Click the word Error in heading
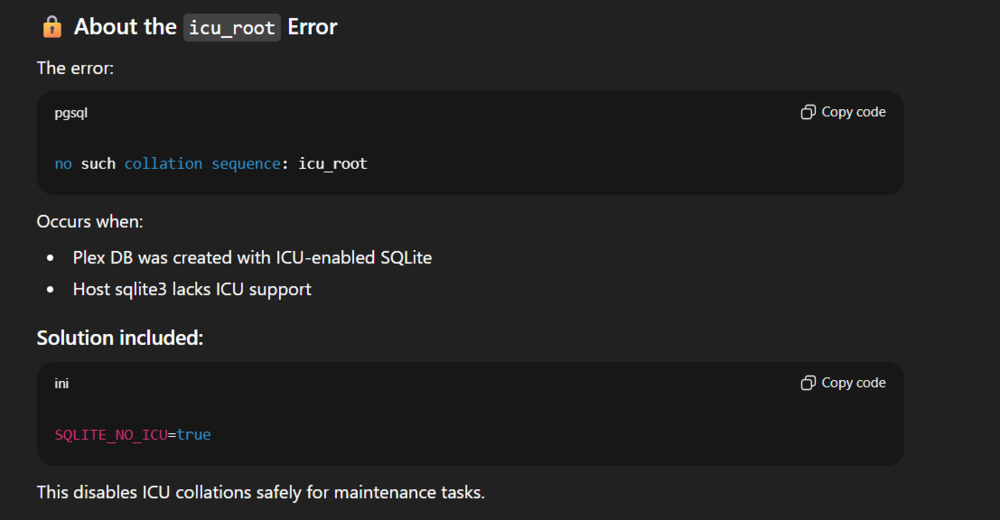This screenshot has width=1000, height=520. click(312, 27)
